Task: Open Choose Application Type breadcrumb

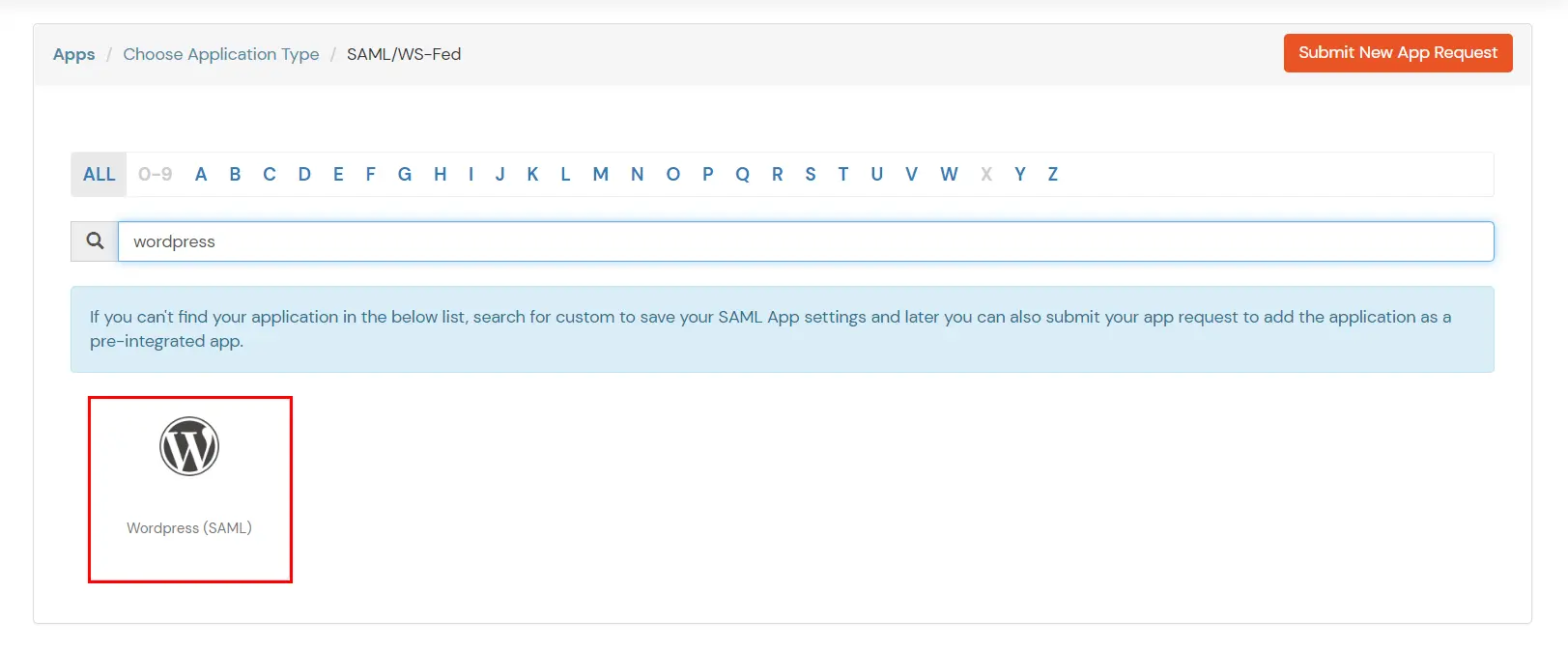Action: [x=221, y=54]
